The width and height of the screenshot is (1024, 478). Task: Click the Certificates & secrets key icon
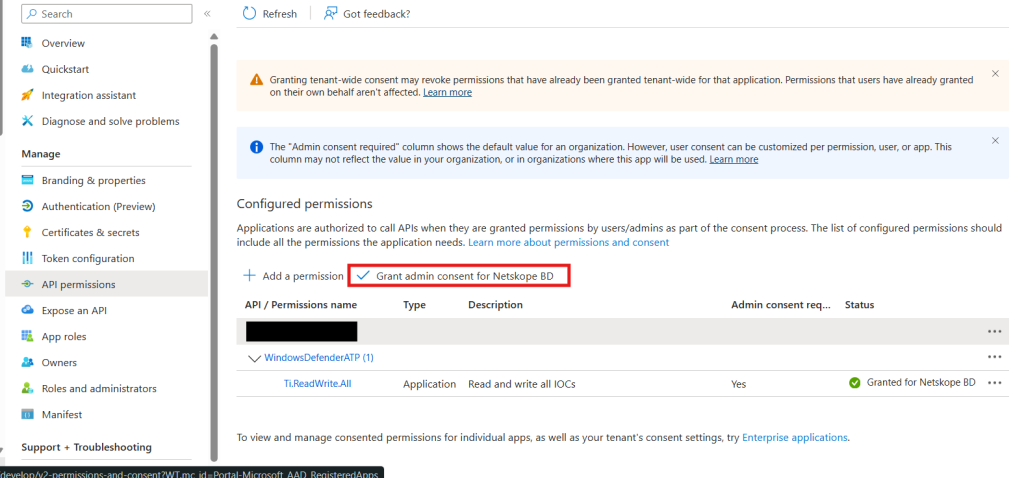(27, 232)
